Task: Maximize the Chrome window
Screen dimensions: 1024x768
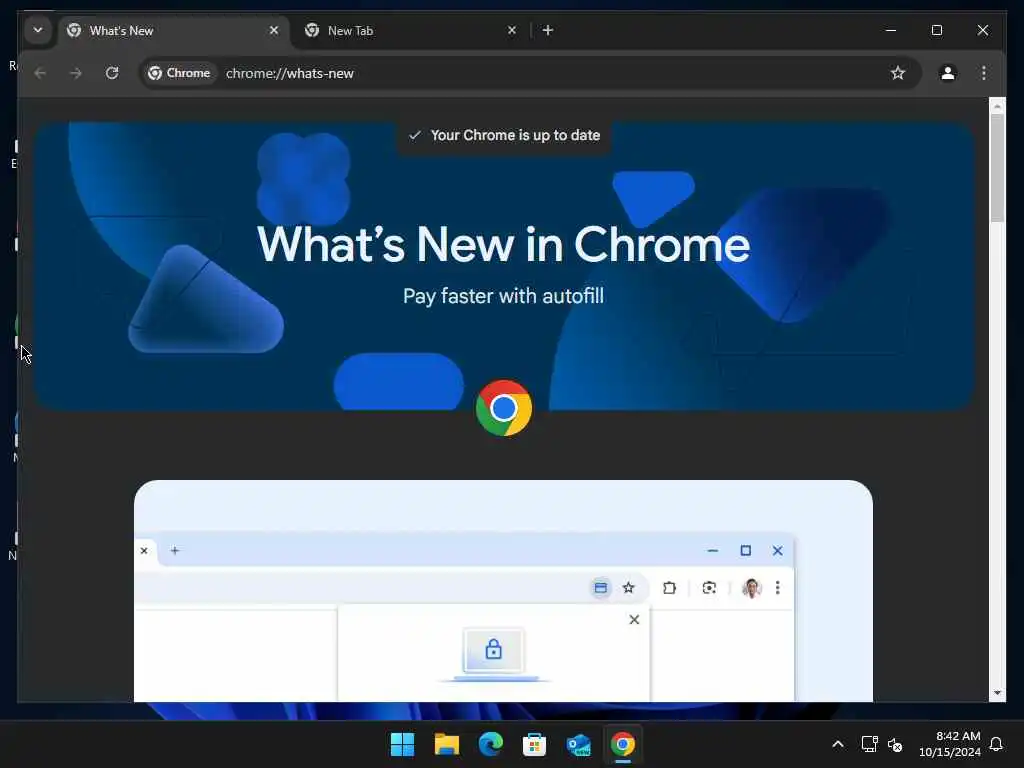Action: (x=936, y=30)
